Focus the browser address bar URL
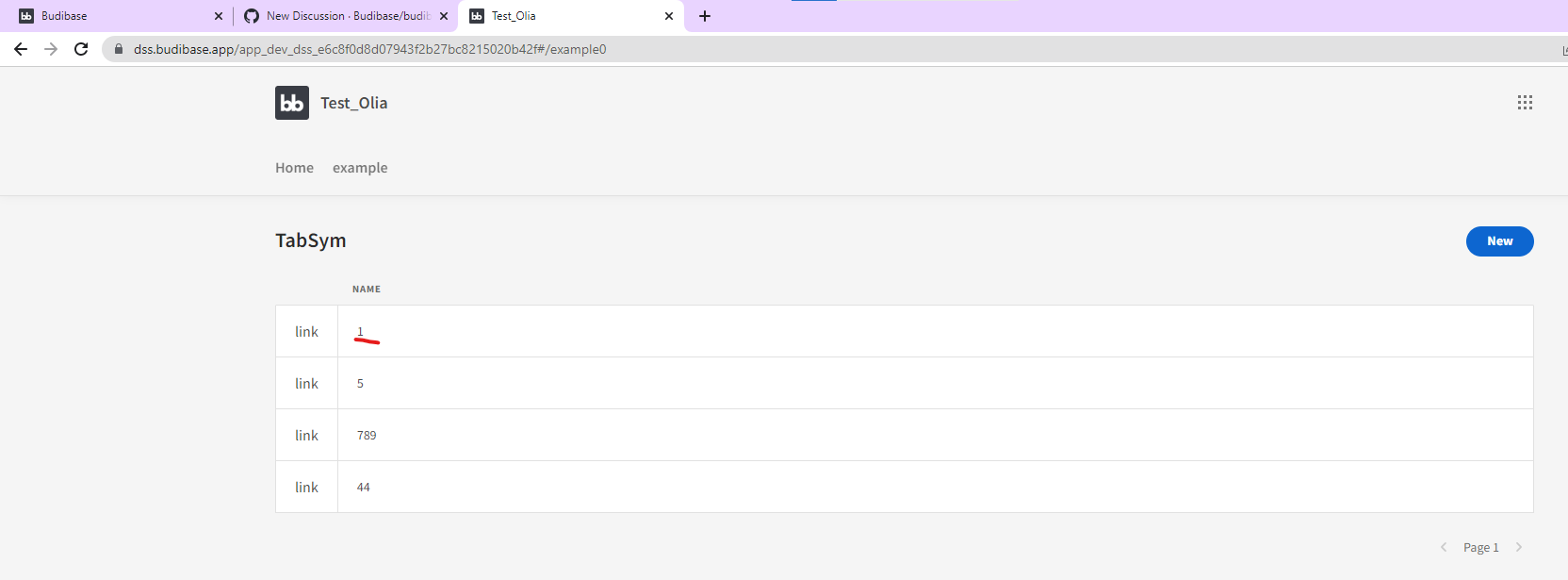 [x=369, y=49]
